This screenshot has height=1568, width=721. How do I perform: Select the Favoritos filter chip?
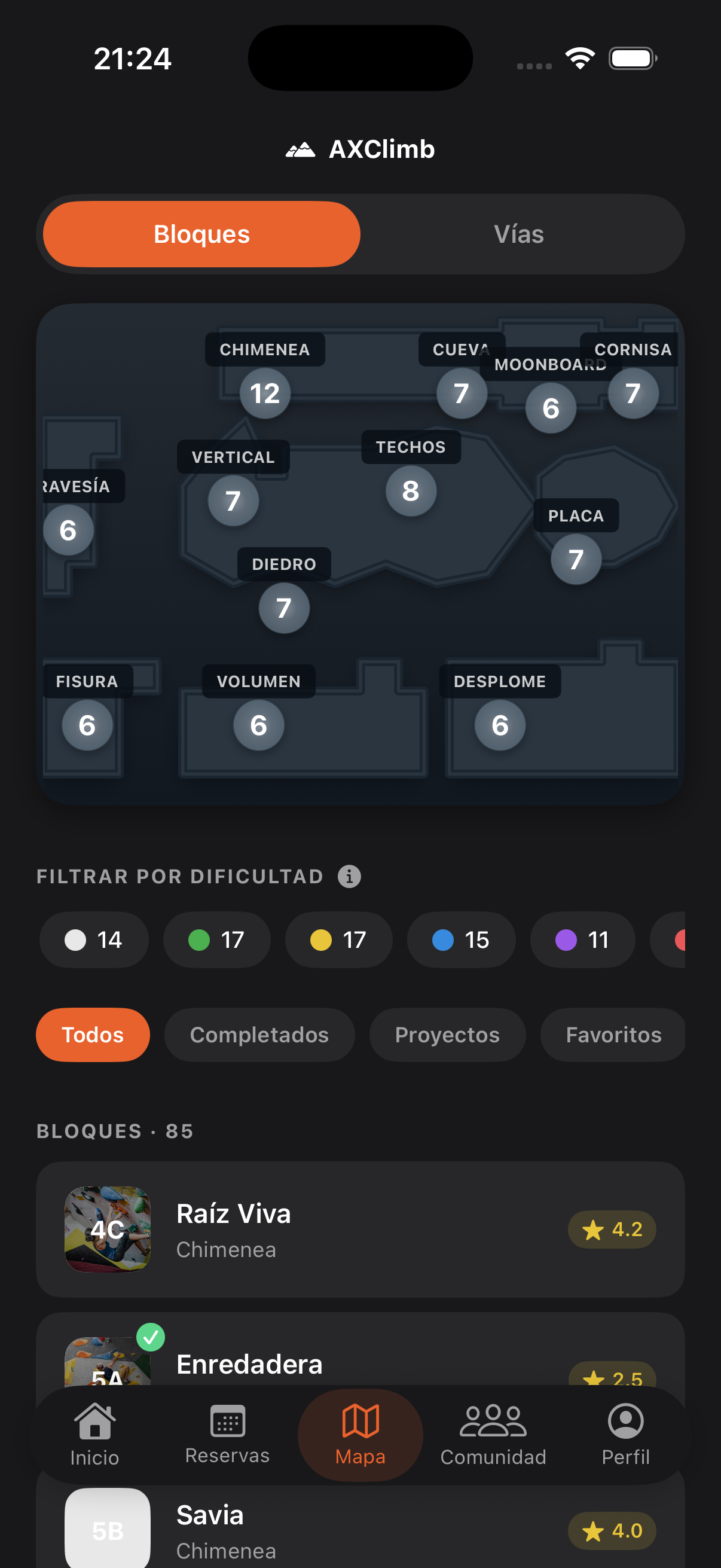(613, 1035)
